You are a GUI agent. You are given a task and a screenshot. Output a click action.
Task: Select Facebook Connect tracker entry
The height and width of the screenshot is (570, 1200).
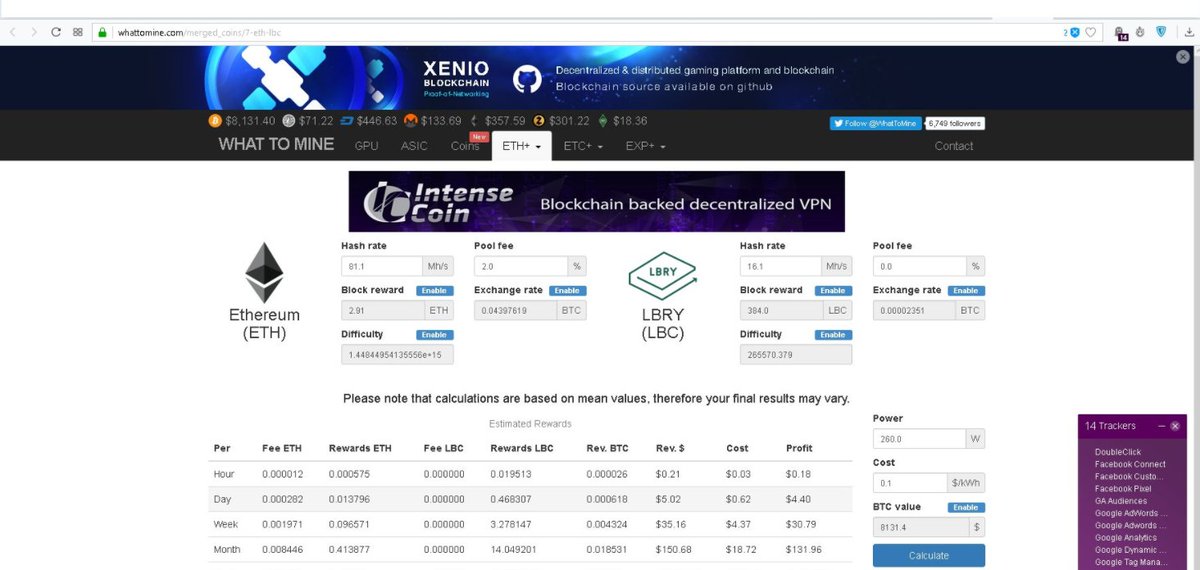1130,464
